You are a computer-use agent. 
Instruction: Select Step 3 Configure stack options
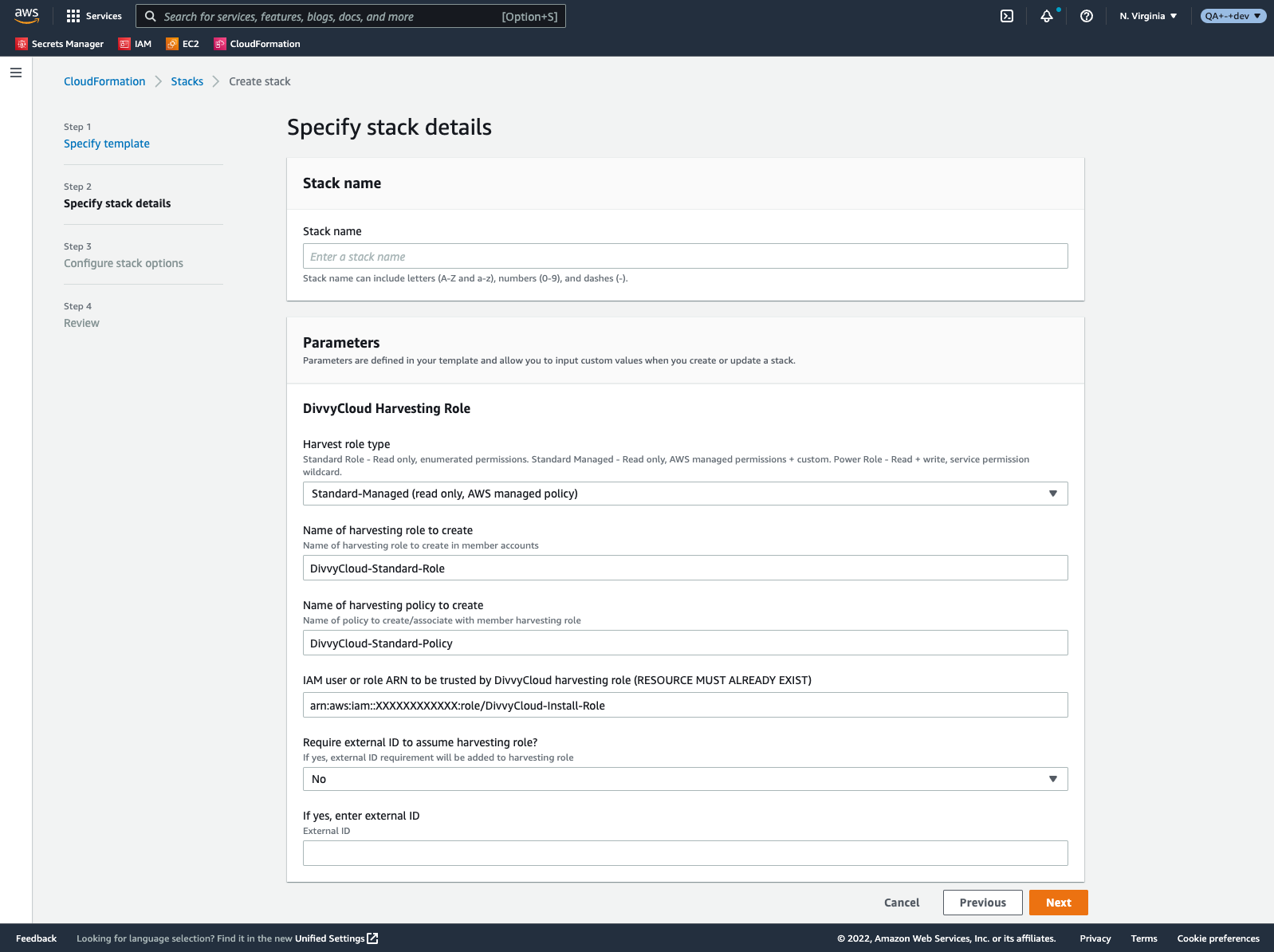(x=124, y=263)
